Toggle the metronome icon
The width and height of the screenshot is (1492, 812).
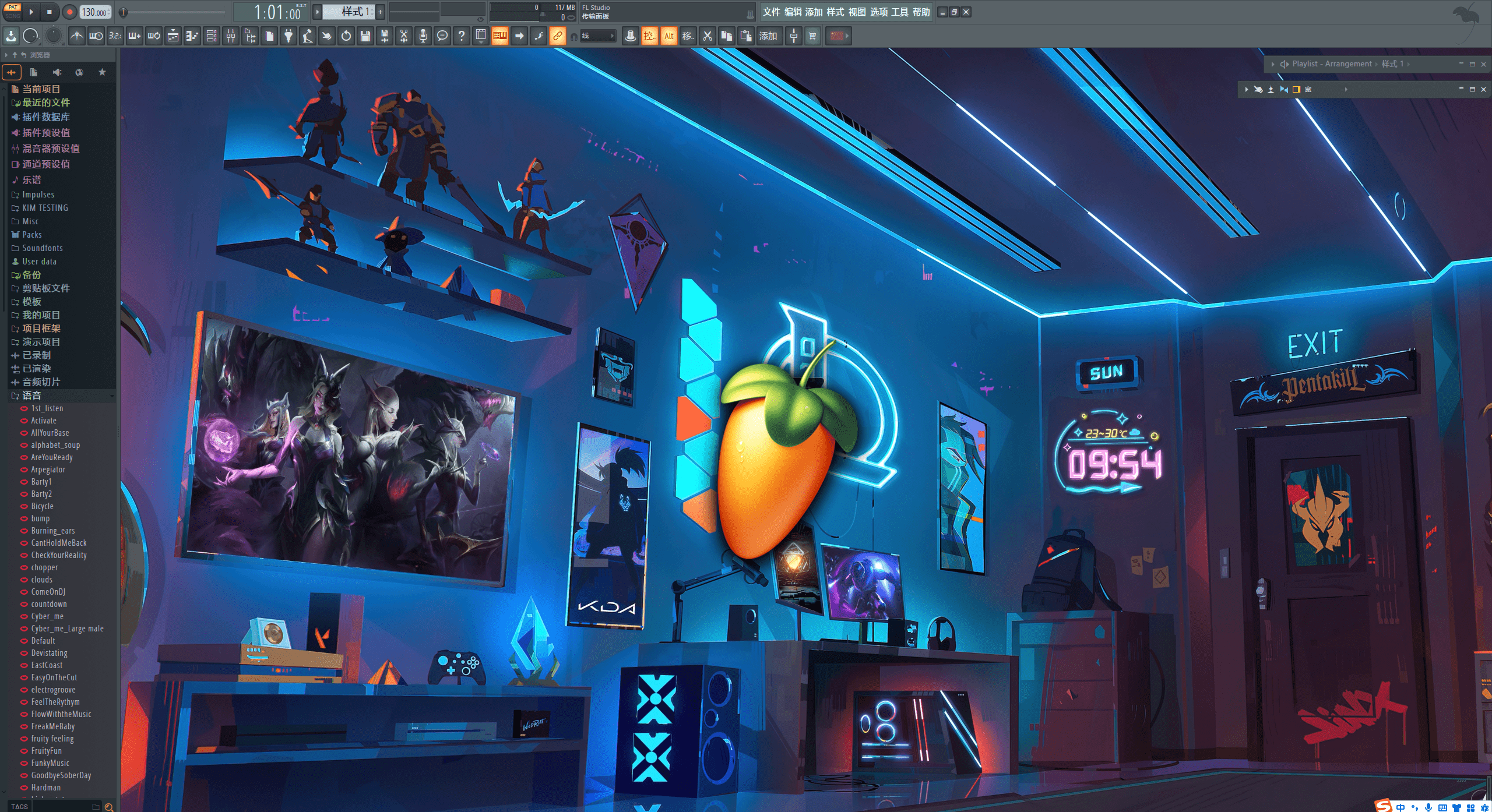point(77,36)
